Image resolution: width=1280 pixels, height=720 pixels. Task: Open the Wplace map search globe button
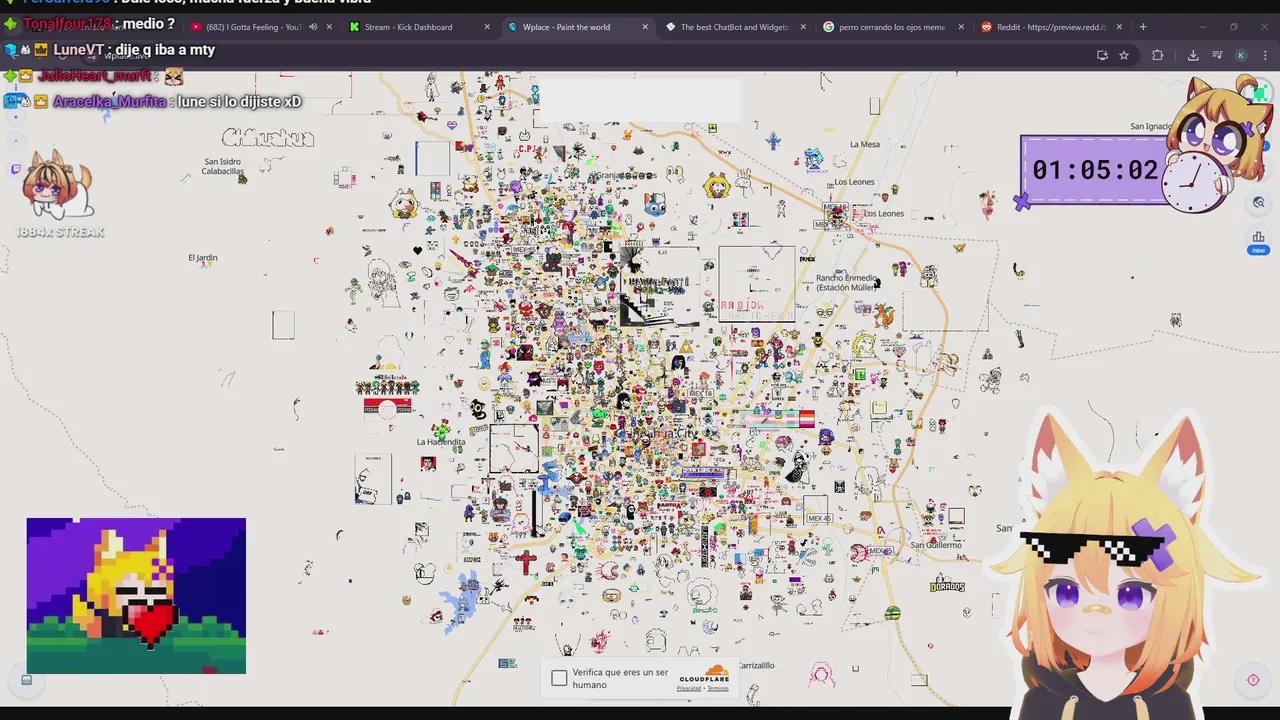pyautogui.click(x=1259, y=202)
